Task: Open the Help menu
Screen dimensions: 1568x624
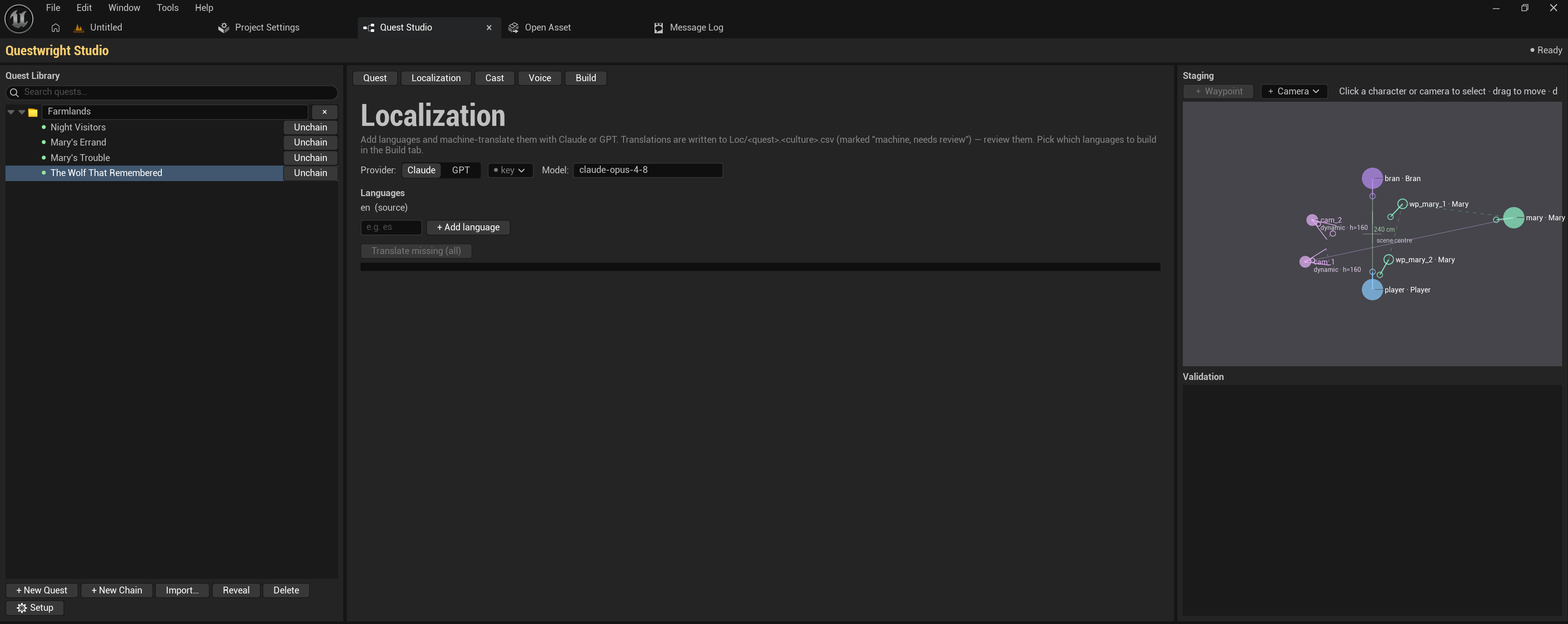Action: click(204, 8)
